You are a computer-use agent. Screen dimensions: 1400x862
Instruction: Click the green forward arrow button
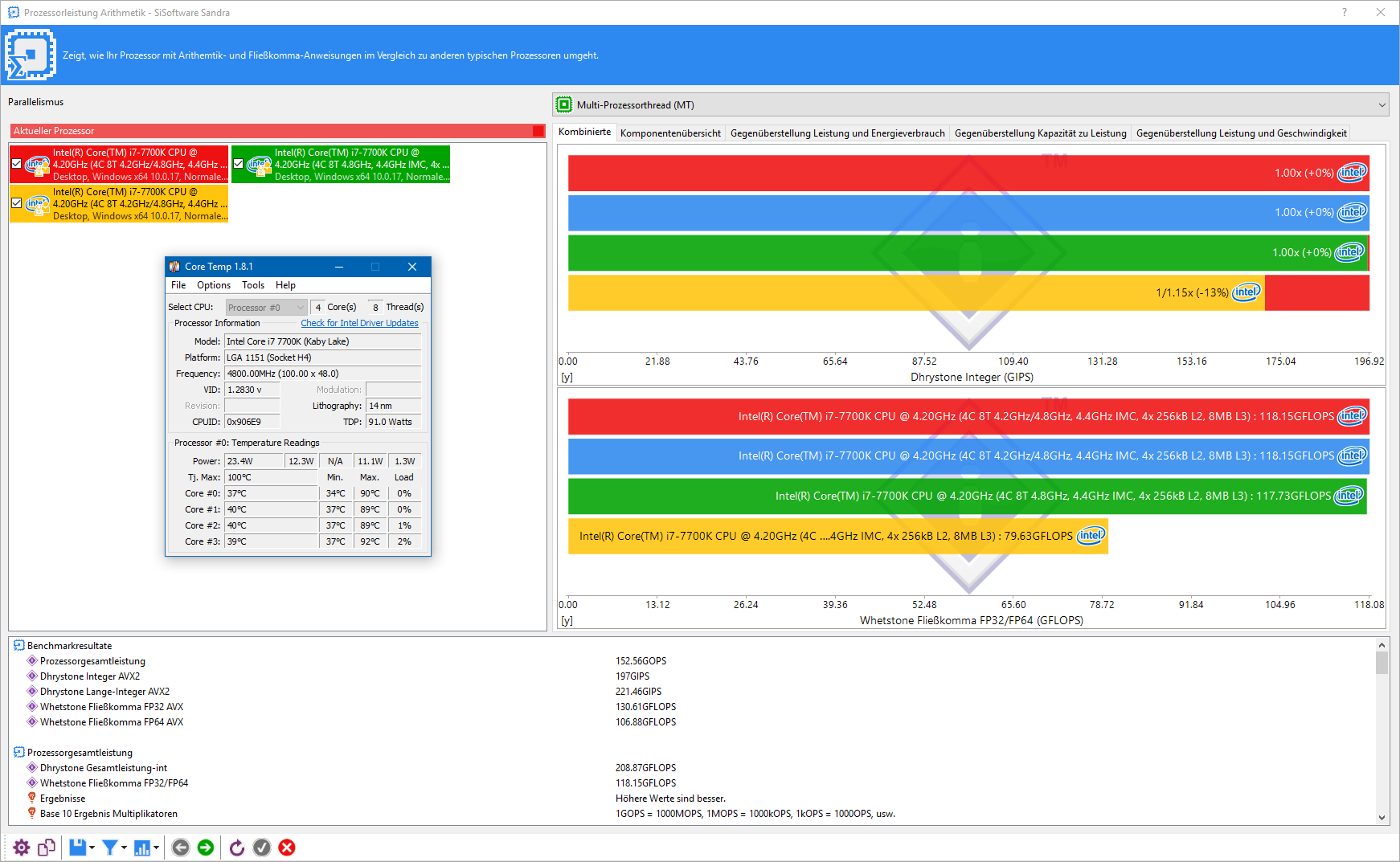[x=206, y=848]
